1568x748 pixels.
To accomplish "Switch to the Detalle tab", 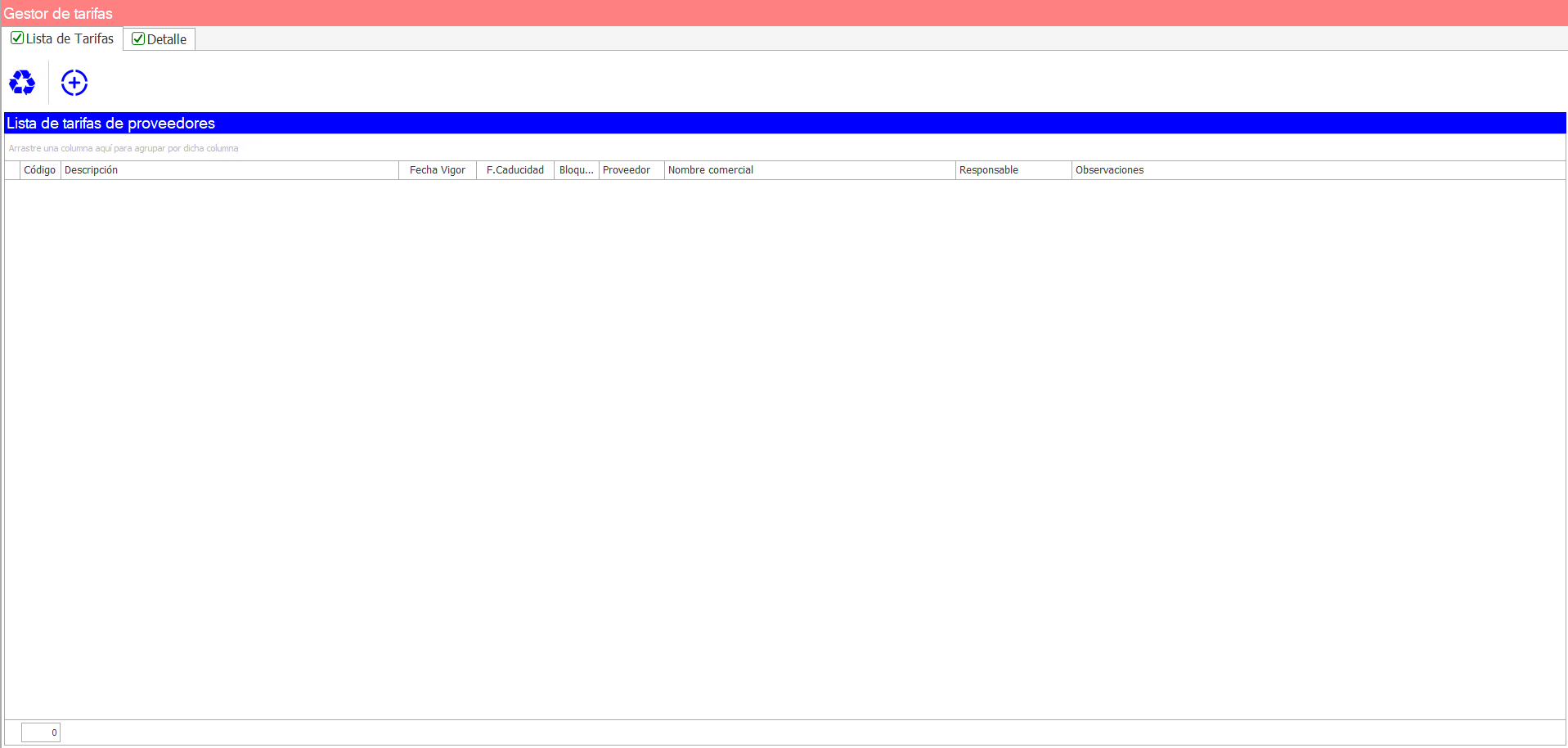I will click(x=167, y=39).
